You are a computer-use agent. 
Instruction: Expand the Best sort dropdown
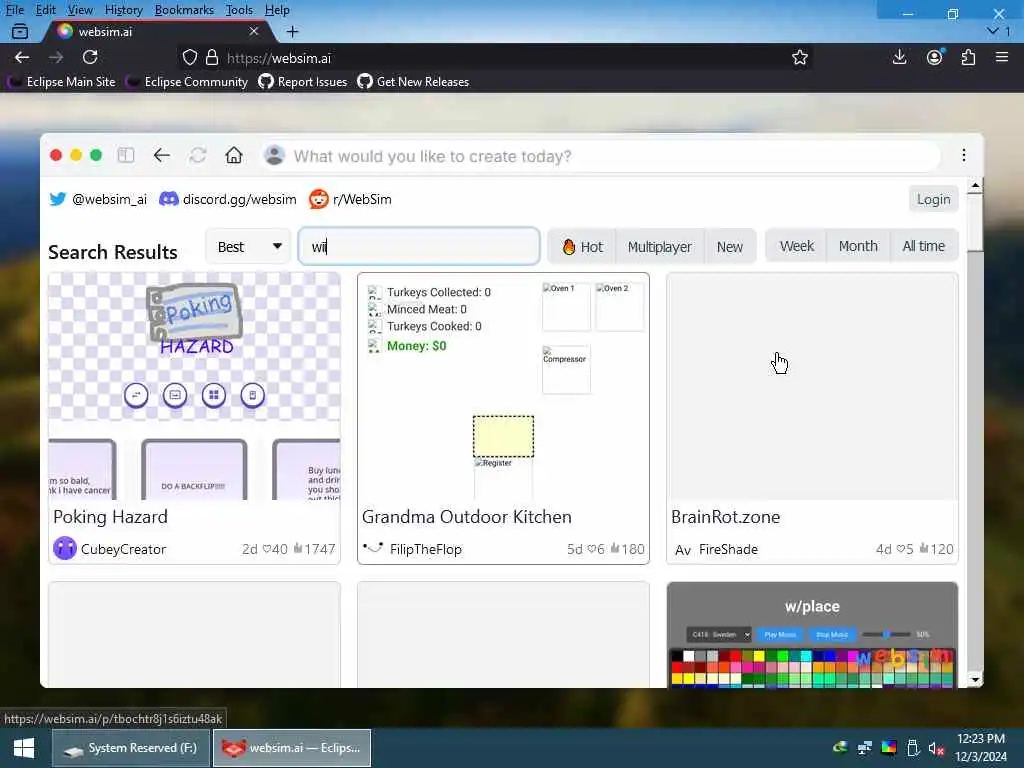pyautogui.click(x=248, y=247)
